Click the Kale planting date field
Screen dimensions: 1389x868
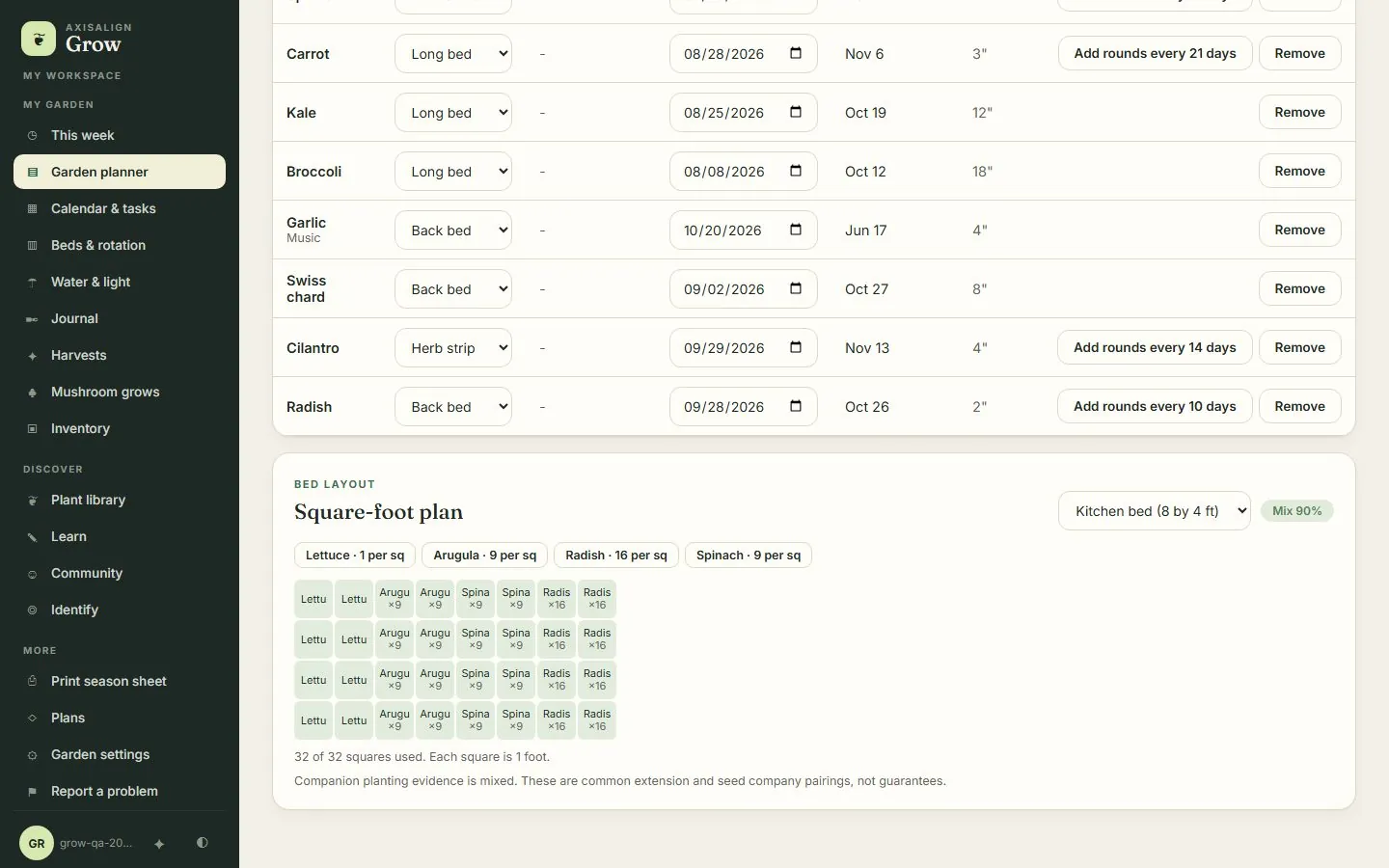743,113
